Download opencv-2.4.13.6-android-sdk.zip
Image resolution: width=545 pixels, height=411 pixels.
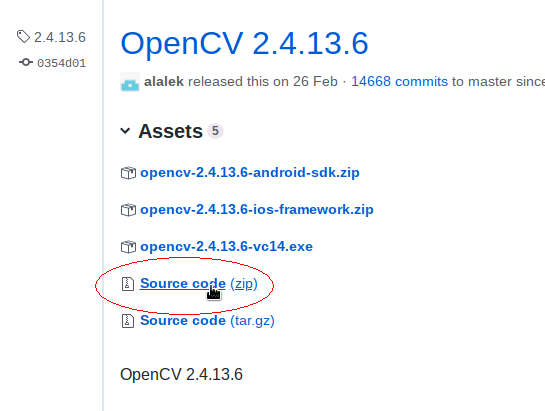[x=250, y=173]
